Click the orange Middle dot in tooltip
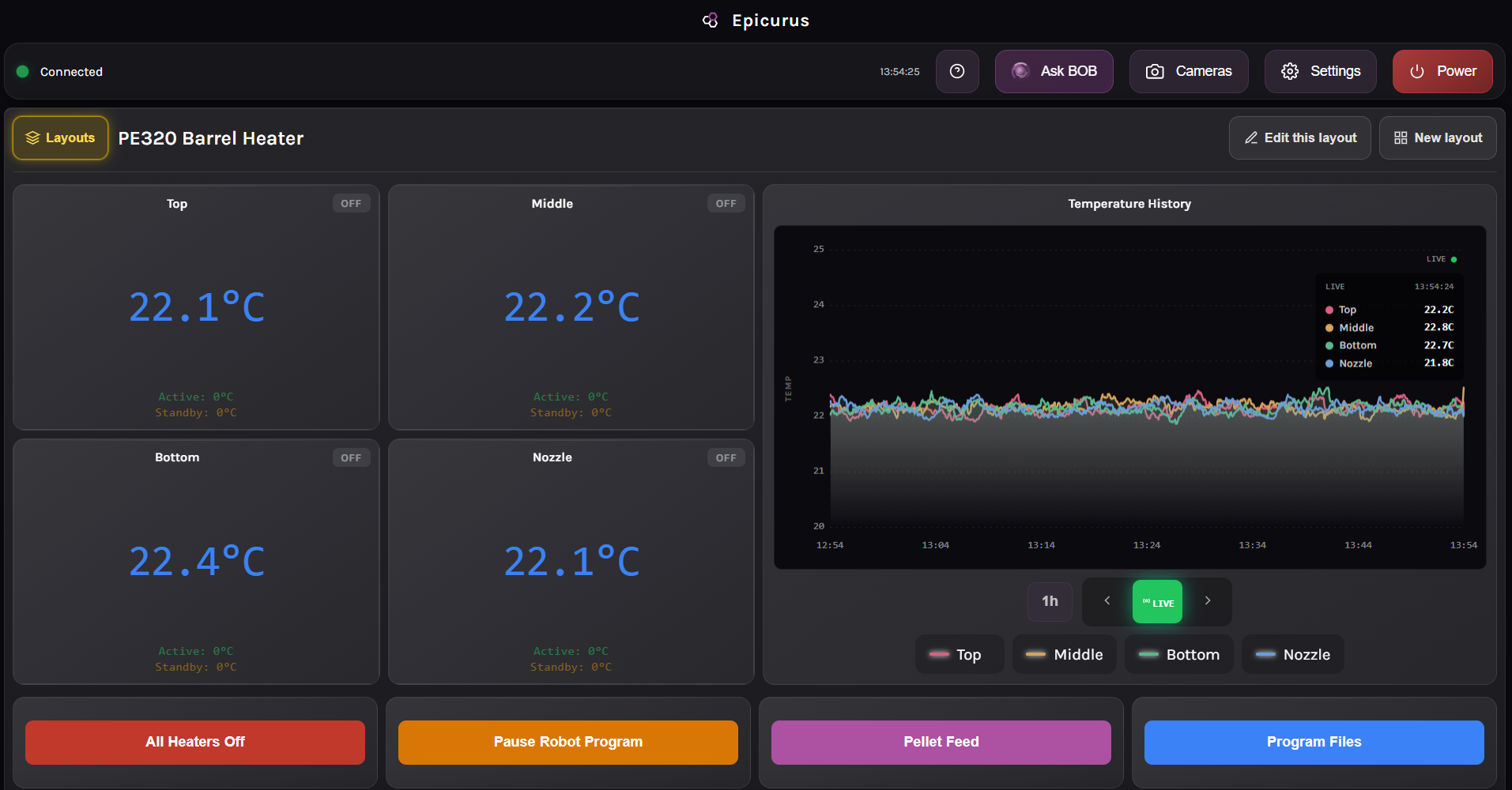Image resolution: width=1512 pixels, height=790 pixels. 1329,328
